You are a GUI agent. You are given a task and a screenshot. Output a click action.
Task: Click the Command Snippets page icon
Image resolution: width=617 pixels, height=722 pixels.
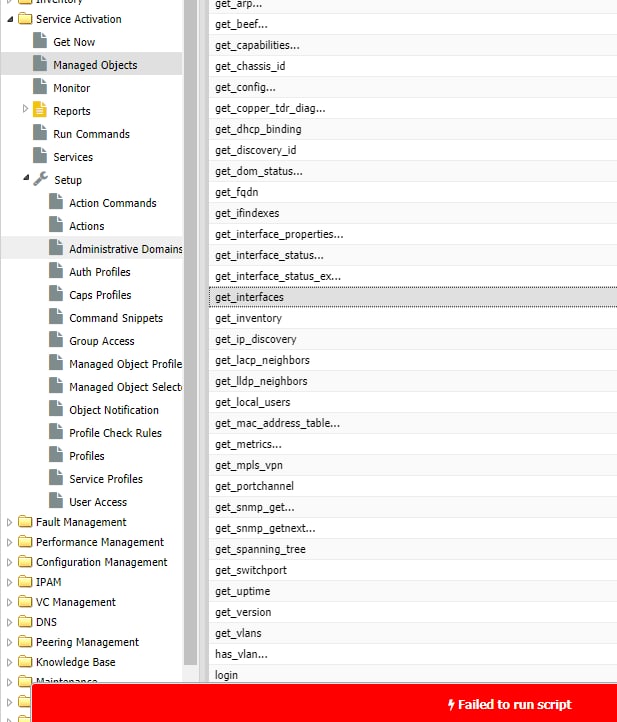pyautogui.click(x=56, y=317)
